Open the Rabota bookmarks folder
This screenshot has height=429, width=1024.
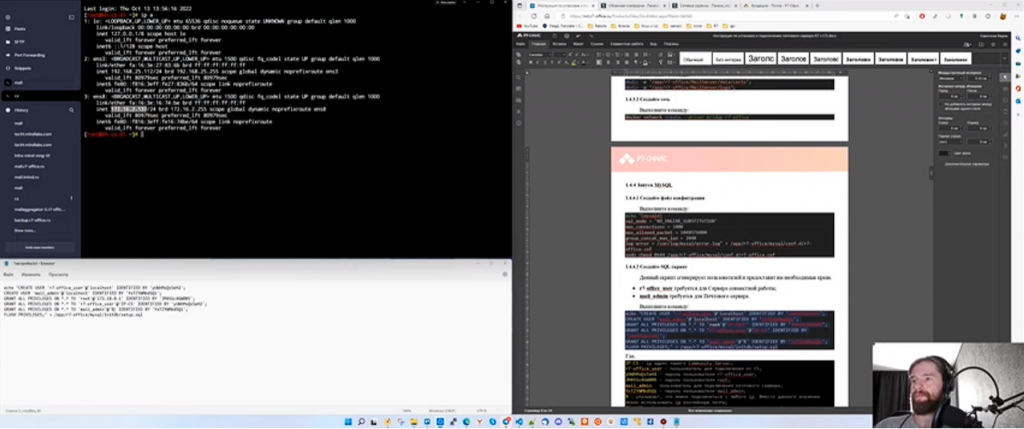pyautogui.click(x=598, y=25)
